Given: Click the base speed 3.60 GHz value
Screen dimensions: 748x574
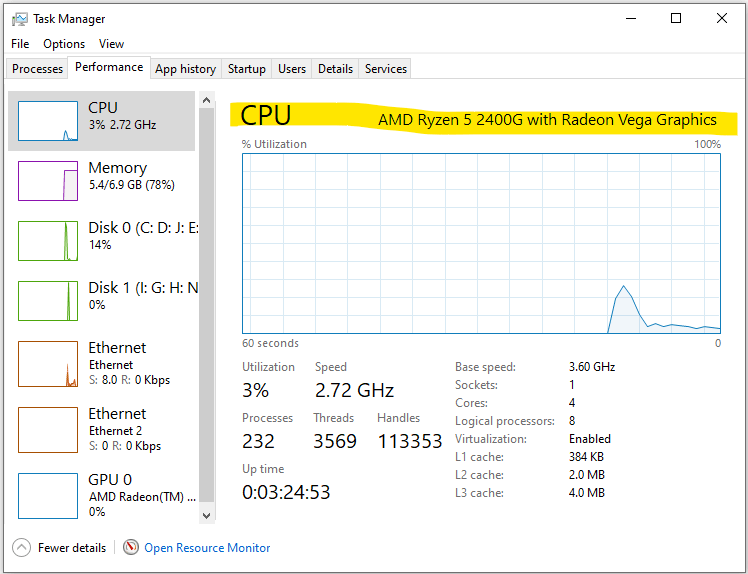Looking at the screenshot, I should (592, 367).
